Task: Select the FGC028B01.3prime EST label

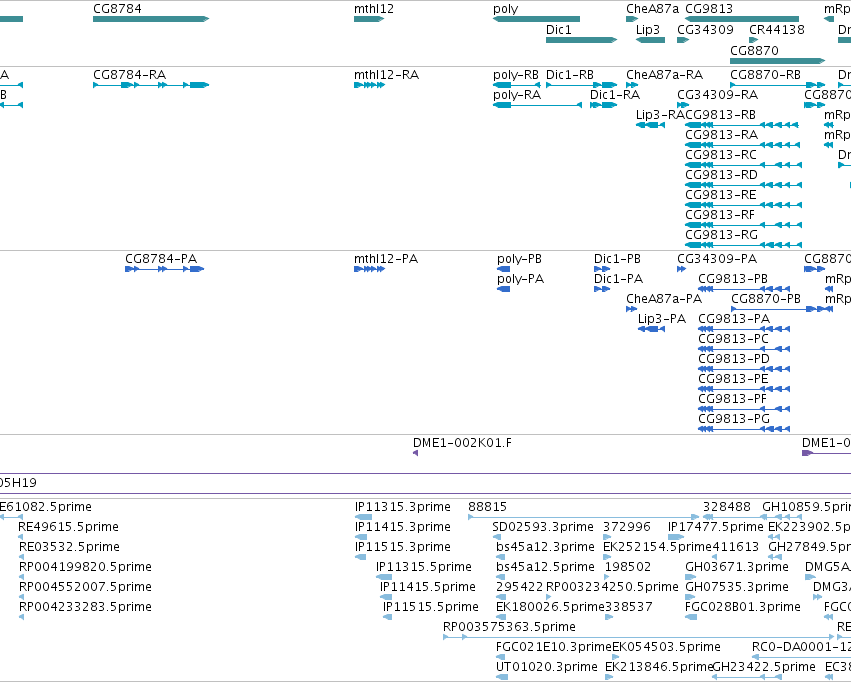Action: pyautogui.click(x=742, y=607)
